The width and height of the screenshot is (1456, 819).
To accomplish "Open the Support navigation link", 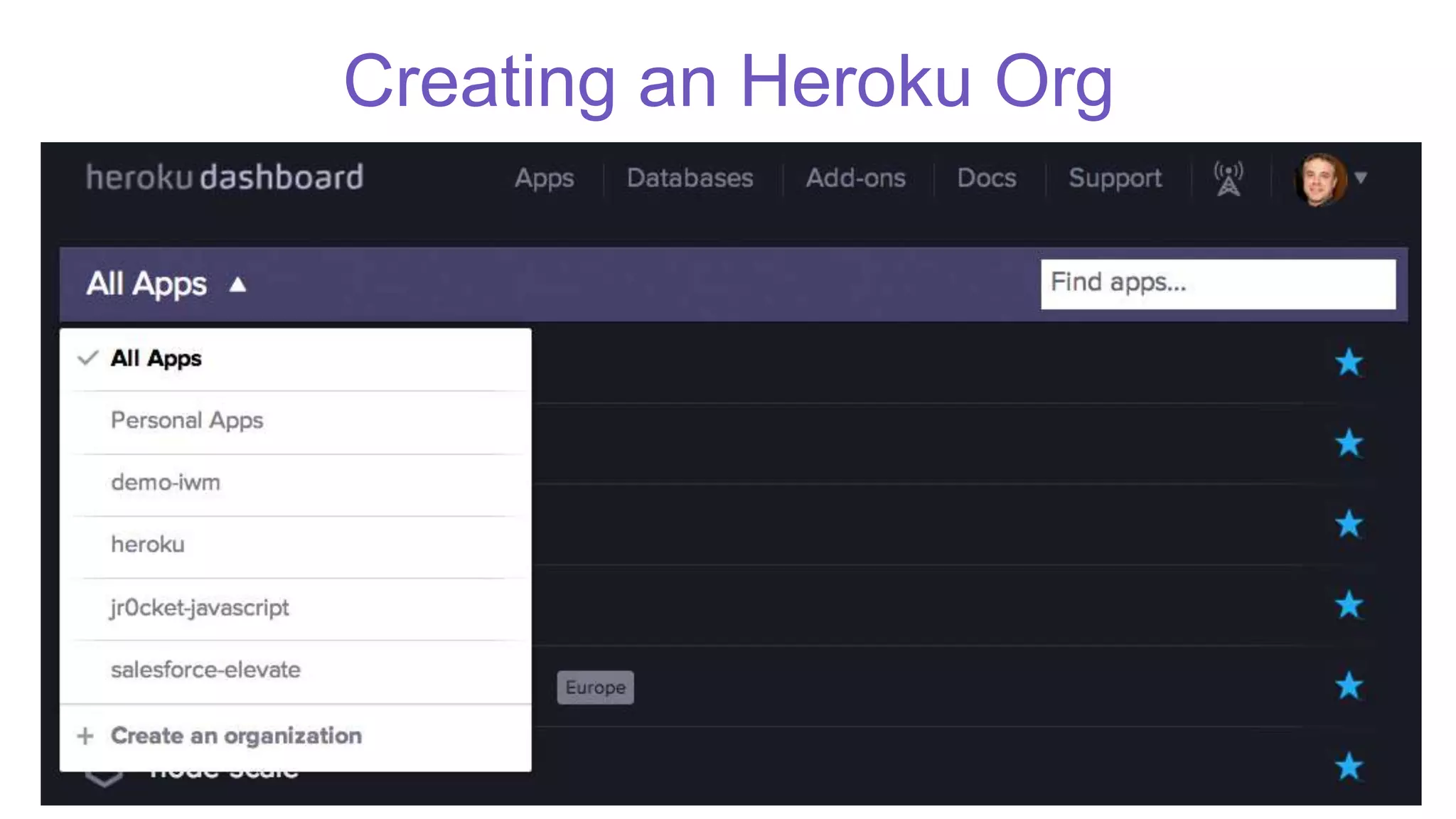I will coord(1115,178).
